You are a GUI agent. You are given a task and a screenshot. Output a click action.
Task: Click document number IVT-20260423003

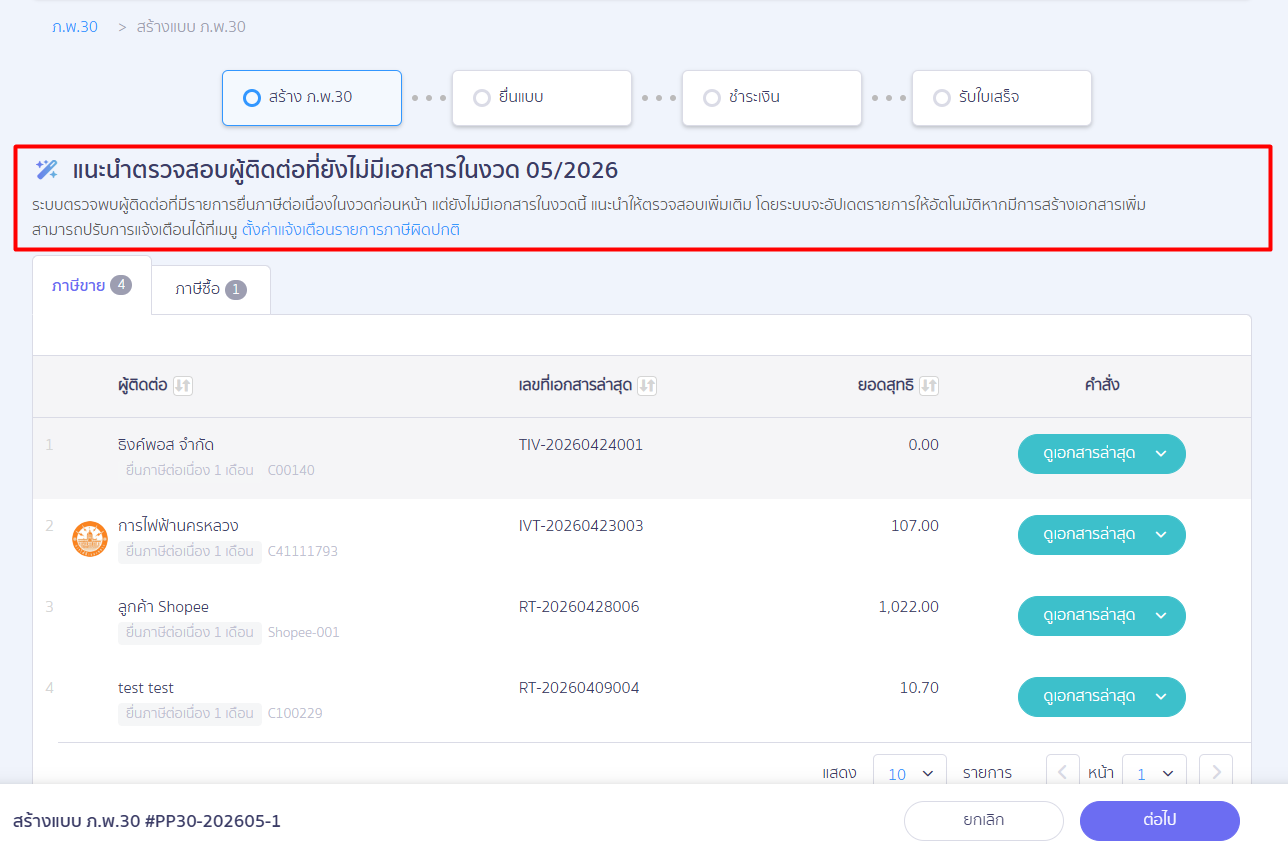coord(581,526)
